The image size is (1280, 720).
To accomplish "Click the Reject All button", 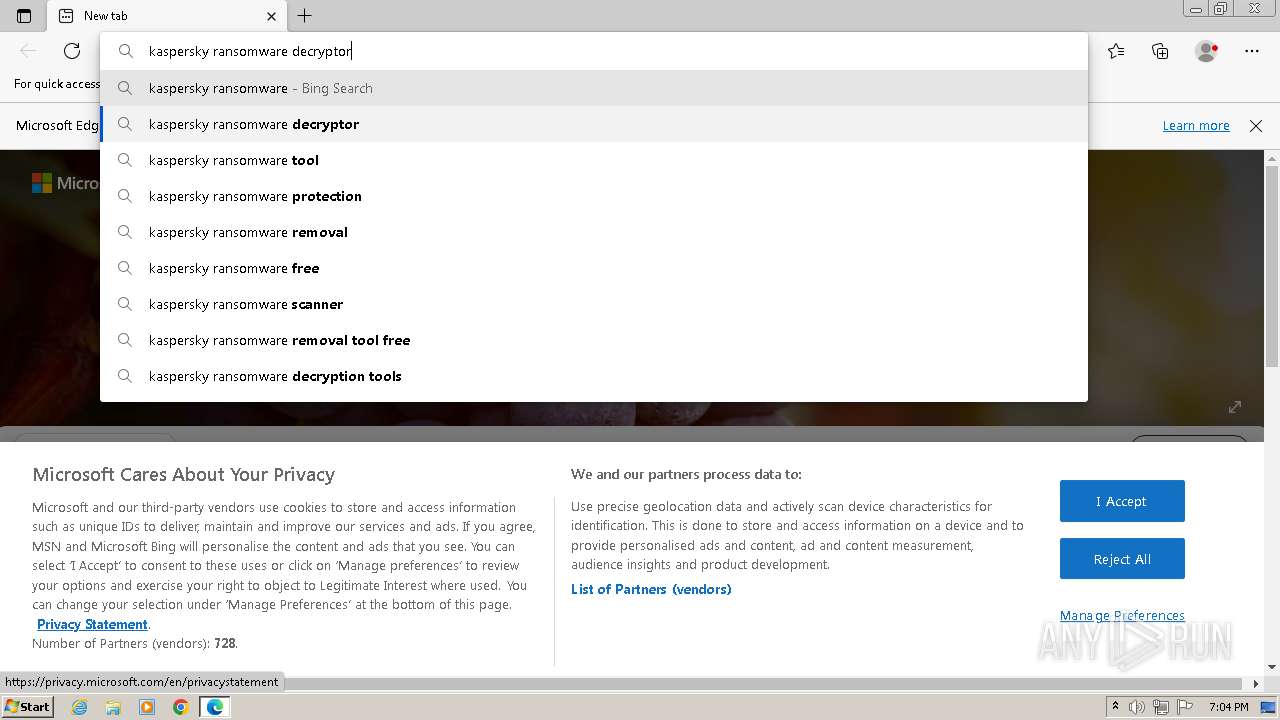I will coord(1122,559).
